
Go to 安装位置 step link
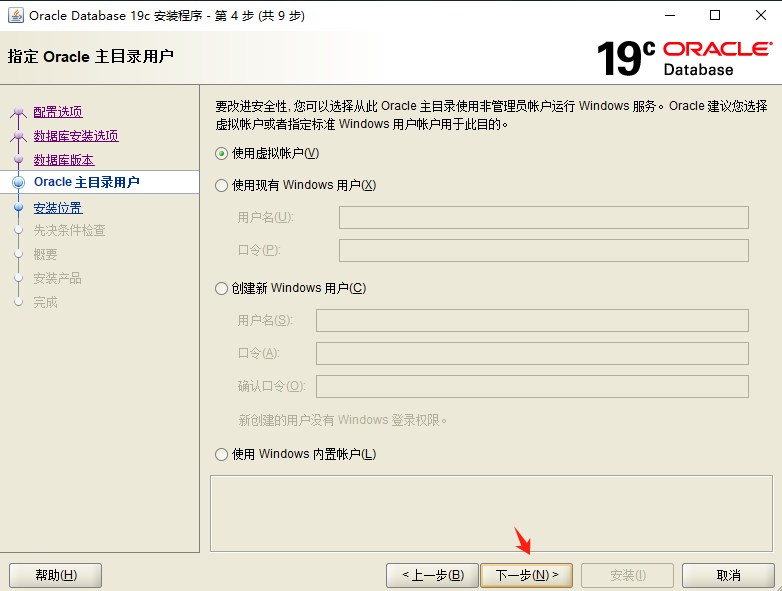[x=58, y=208]
